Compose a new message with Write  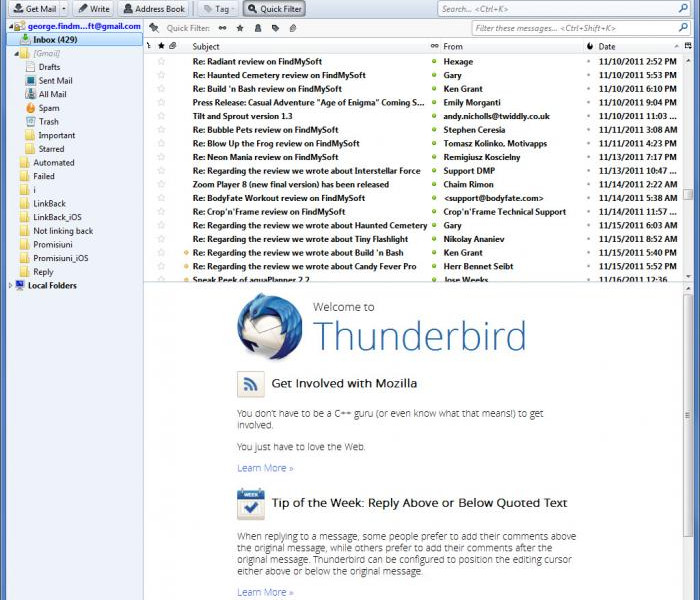point(94,8)
